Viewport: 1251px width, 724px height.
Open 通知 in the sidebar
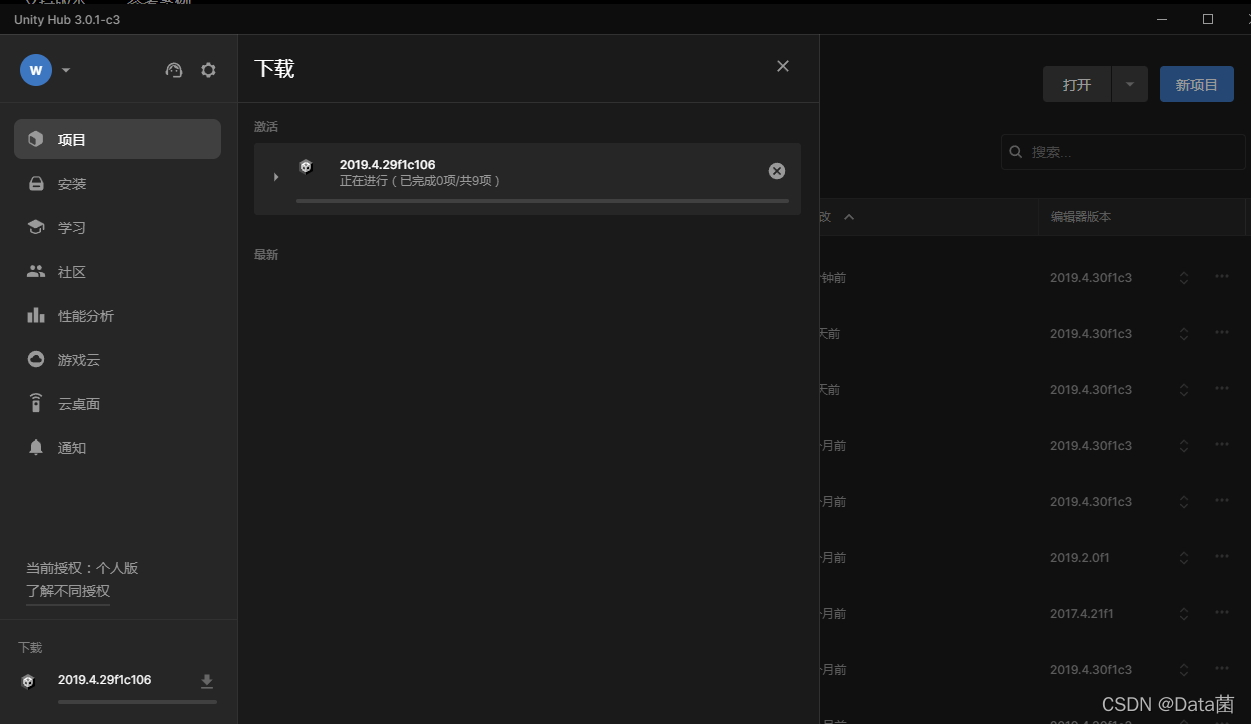[117, 448]
